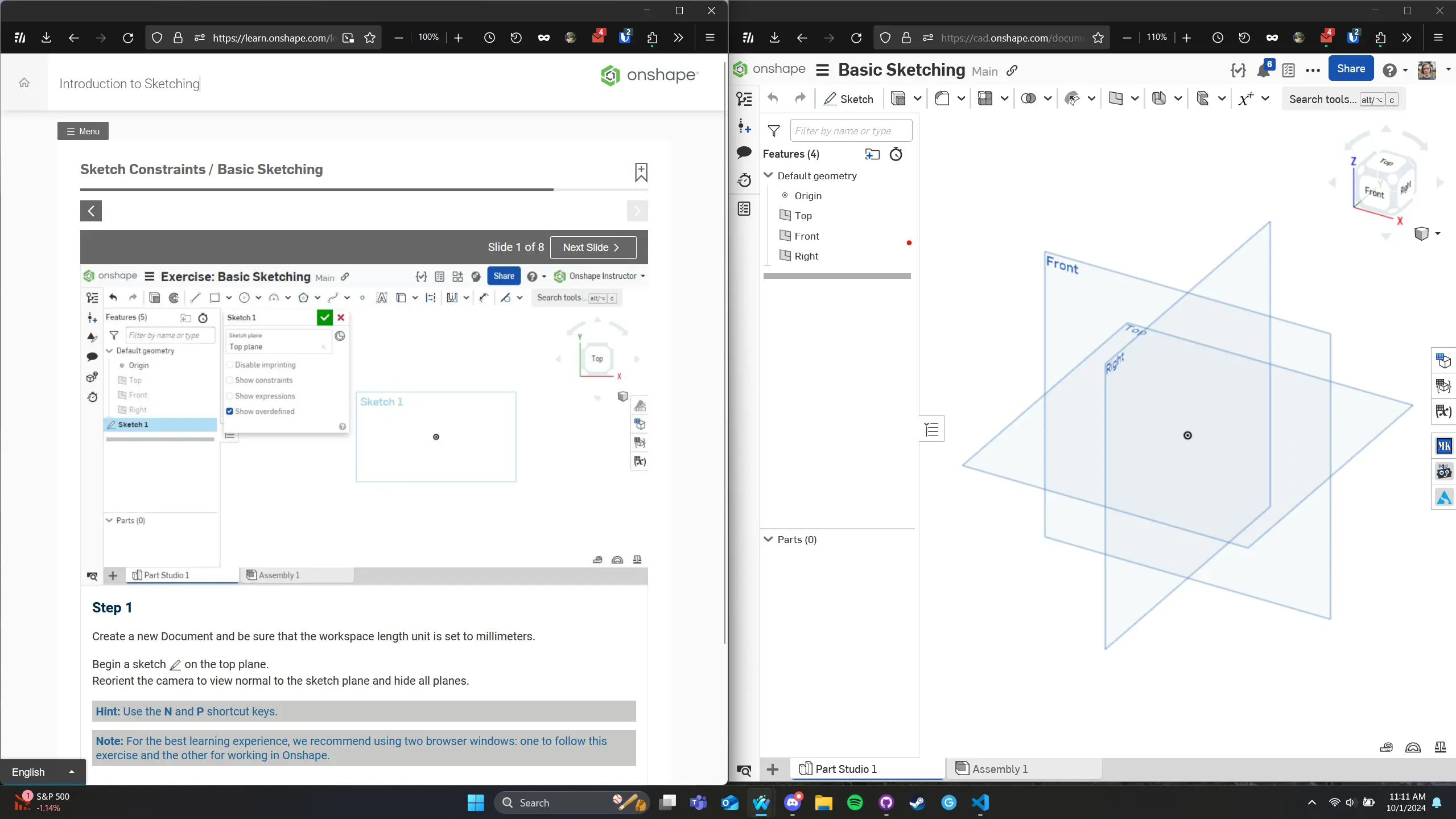Image resolution: width=1456 pixels, height=819 pixels.
Task: Open the English language dropdown
Action: [43, 772]
